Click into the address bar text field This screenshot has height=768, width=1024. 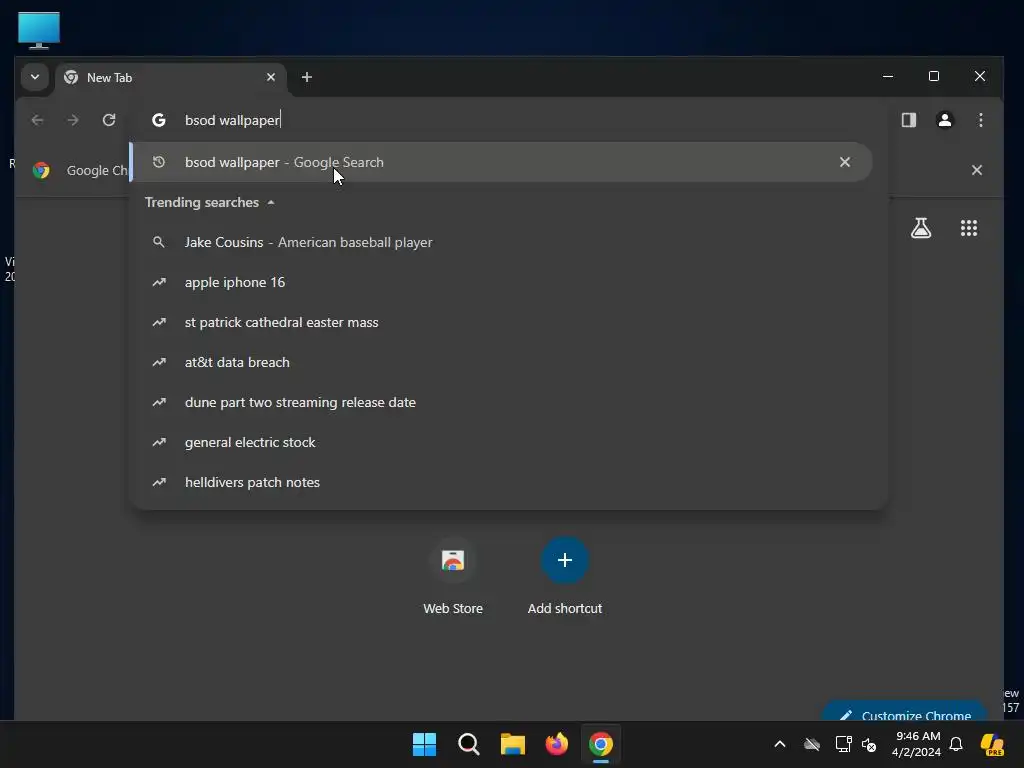tap(509, 120)
